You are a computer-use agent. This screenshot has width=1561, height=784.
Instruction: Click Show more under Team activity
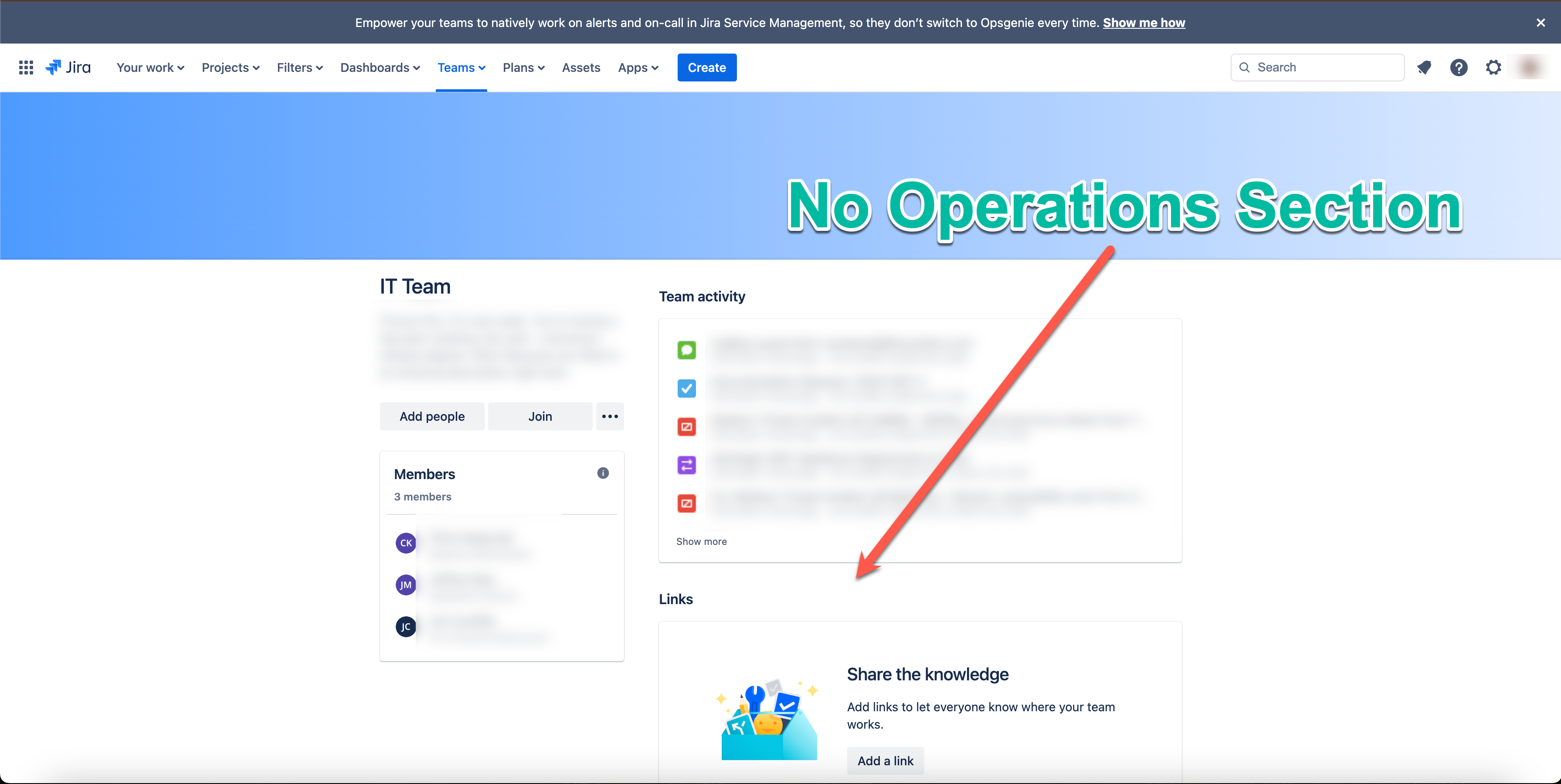[701, 541]
